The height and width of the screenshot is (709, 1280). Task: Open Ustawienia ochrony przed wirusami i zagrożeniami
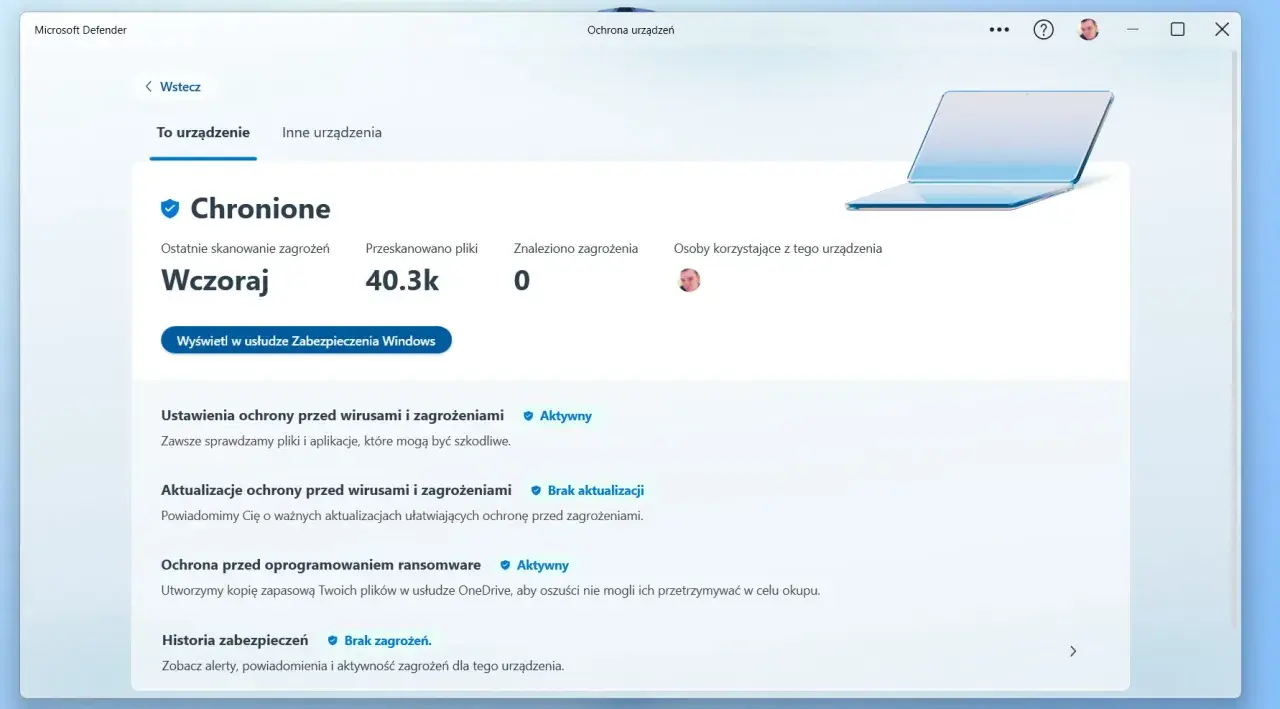click(x=332, y=415)
